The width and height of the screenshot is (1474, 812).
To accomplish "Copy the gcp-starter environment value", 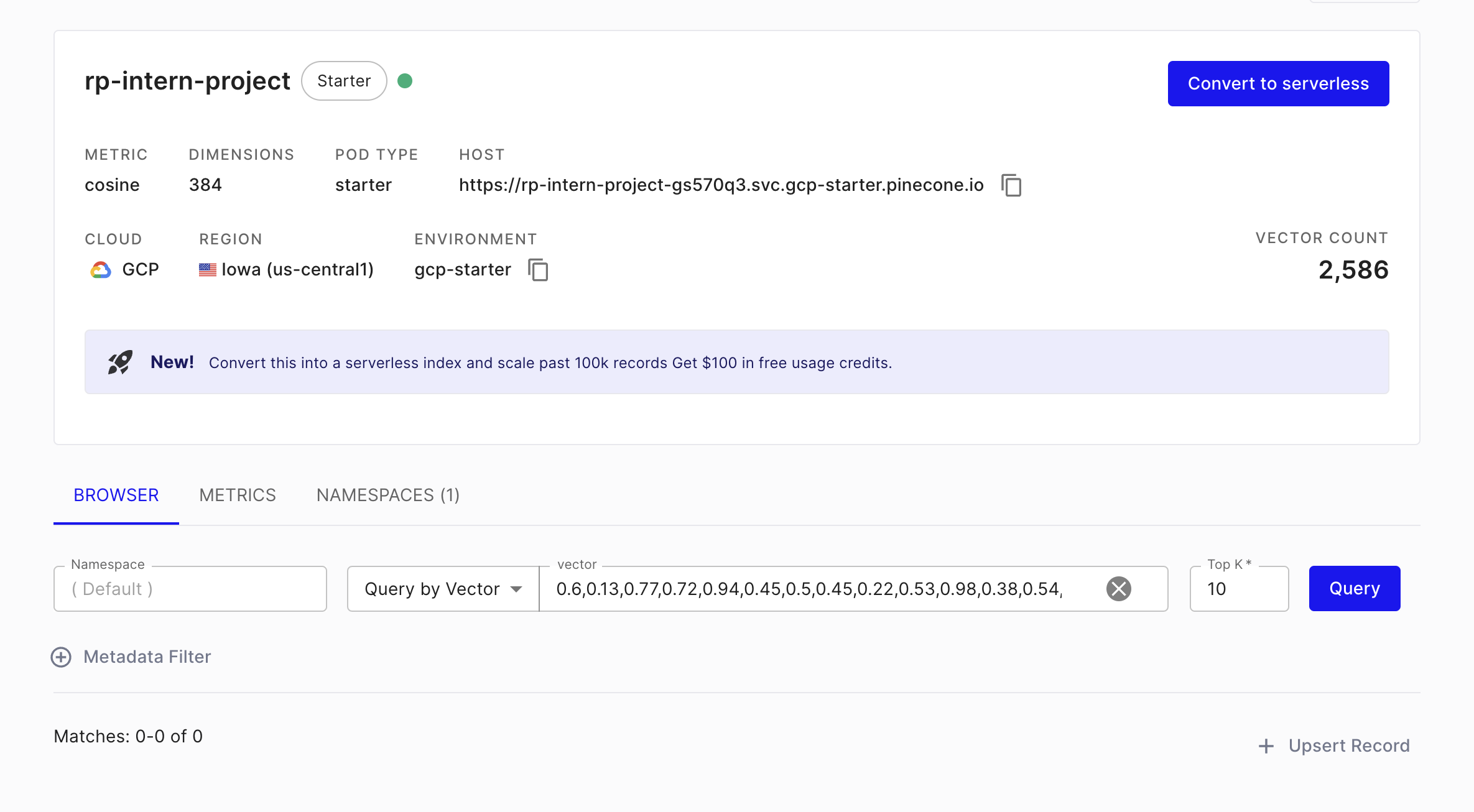I will (x=538, y=270).
